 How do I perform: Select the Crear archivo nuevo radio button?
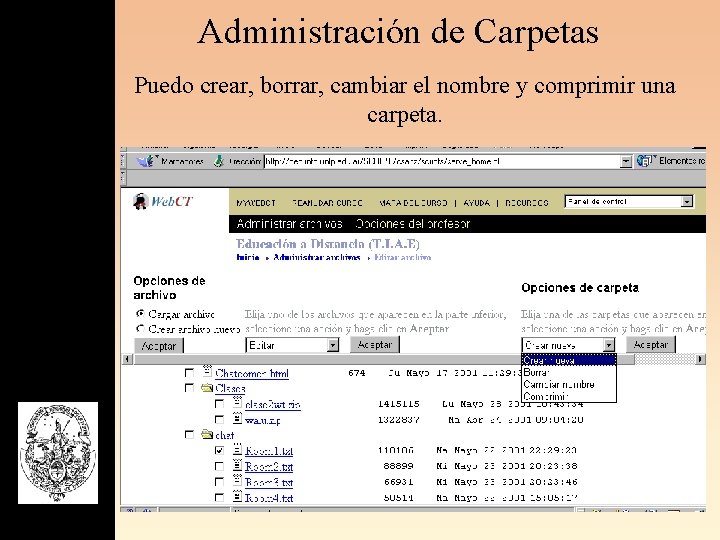(x=140, y=329)
